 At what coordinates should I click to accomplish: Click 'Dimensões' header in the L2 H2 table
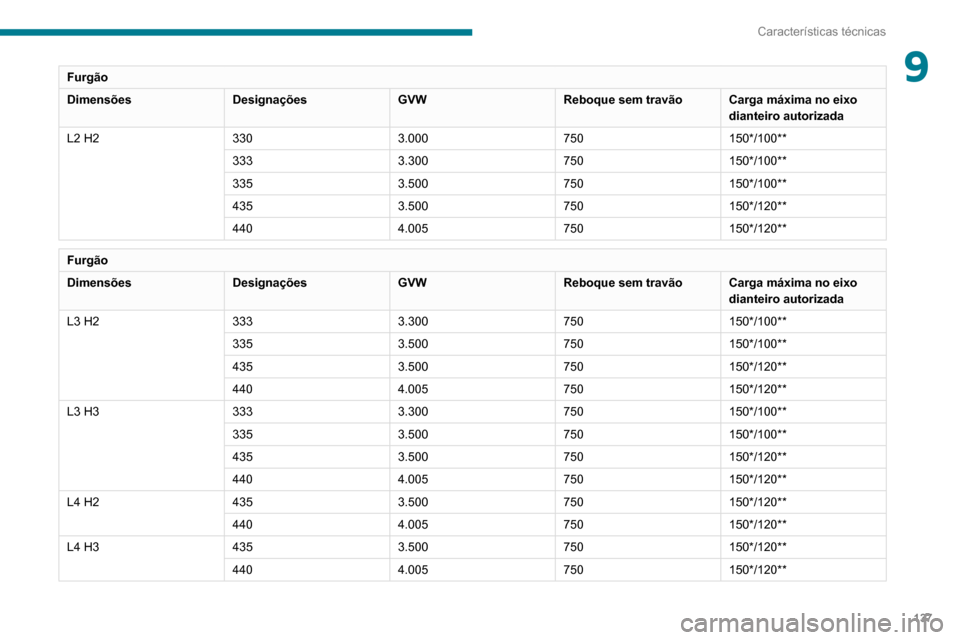[x=99, y=100]
